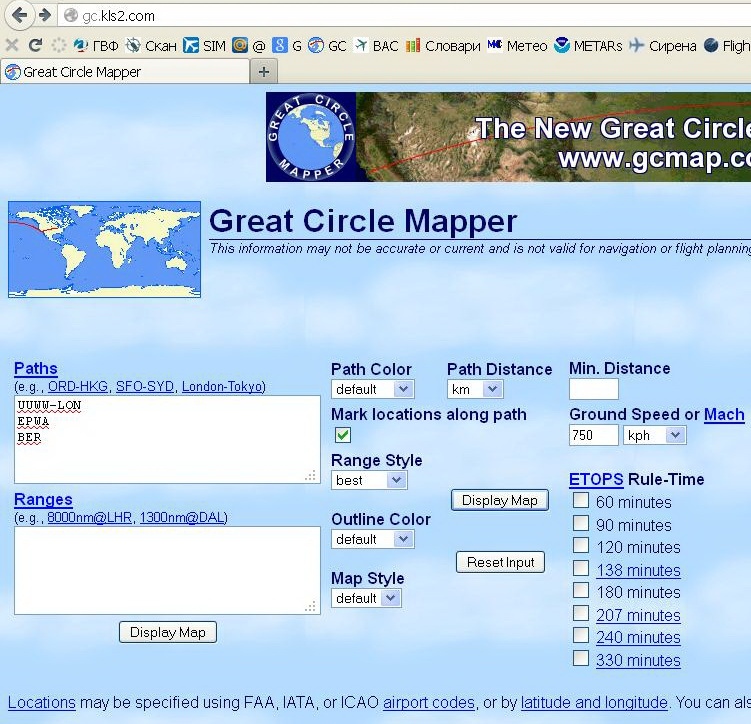
Task: Check the 90 minutes ETOPS checkbox
Action: 581,523
